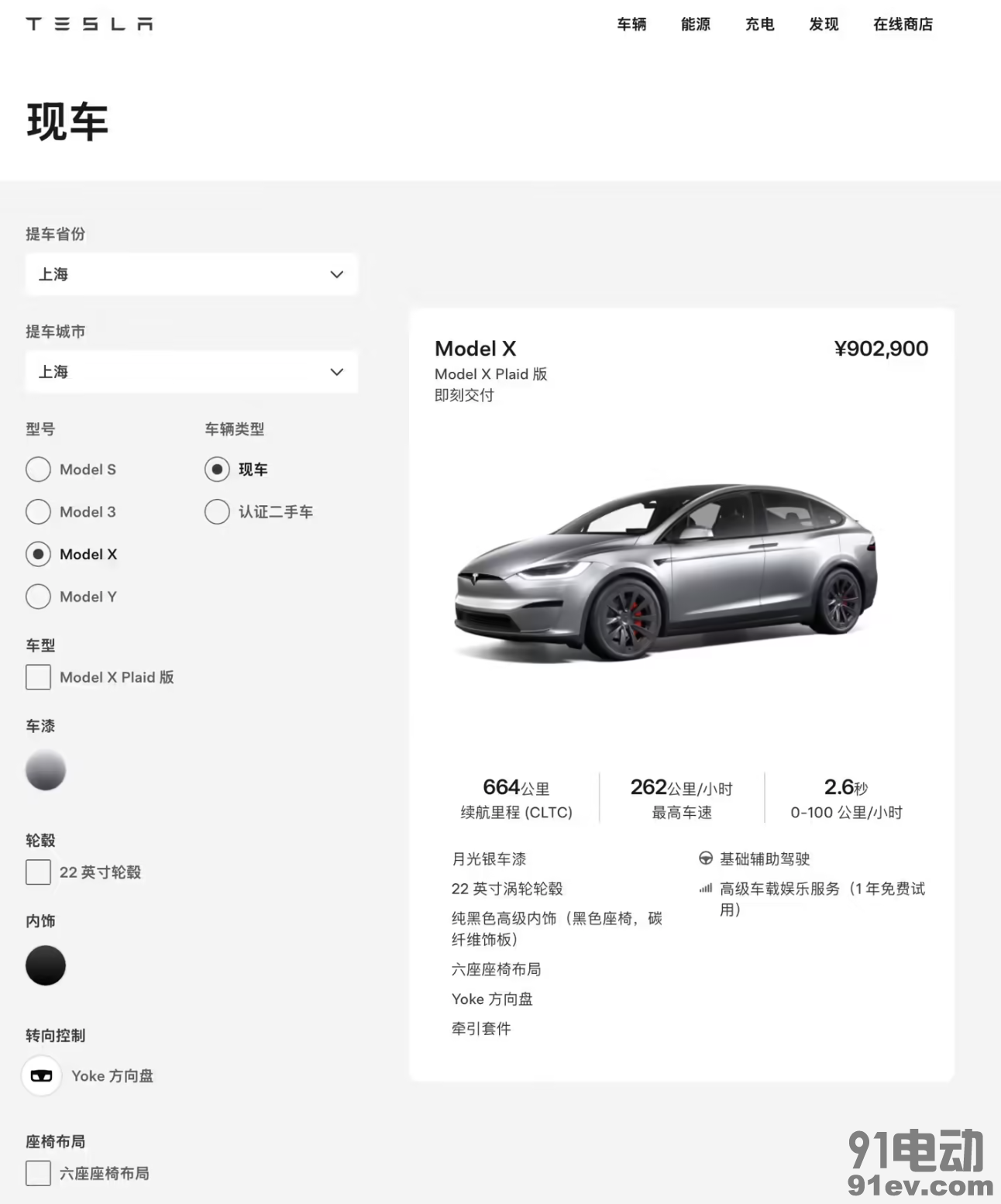Viewport: 1001px width, 1204px height.
Task: Expand the 提车省份 dropdown
Action: [191, 274]
